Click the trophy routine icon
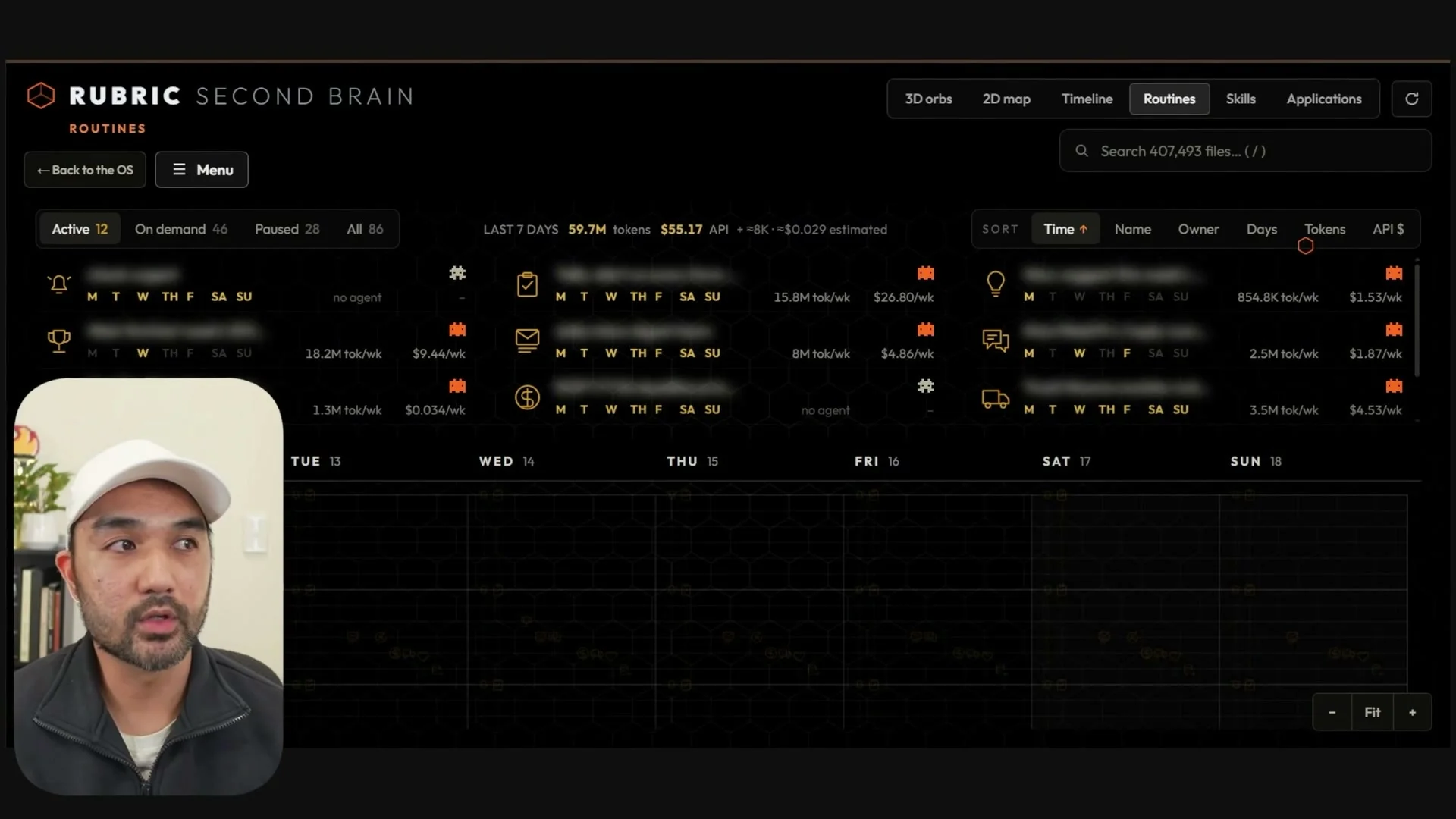This screenshot has height=819, width=1456. pyautogui.click(x=59, y=340)
